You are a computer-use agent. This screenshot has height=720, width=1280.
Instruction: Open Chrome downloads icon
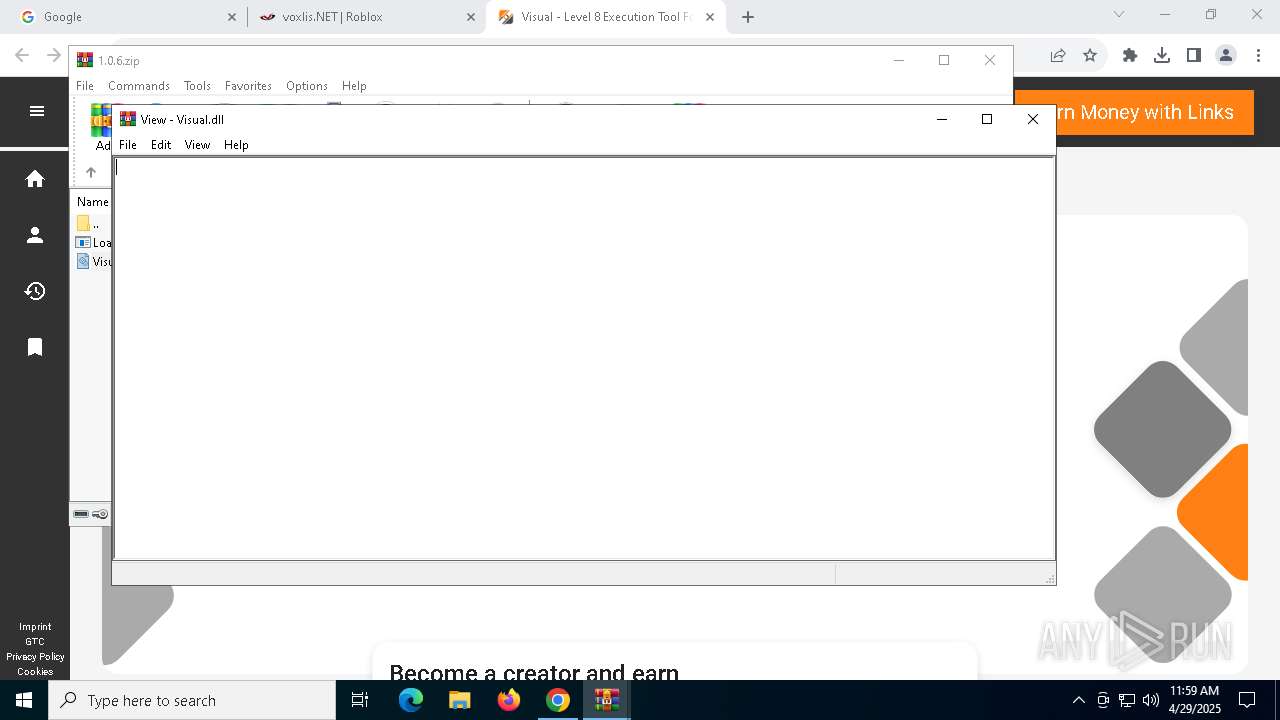(1162, 56)
